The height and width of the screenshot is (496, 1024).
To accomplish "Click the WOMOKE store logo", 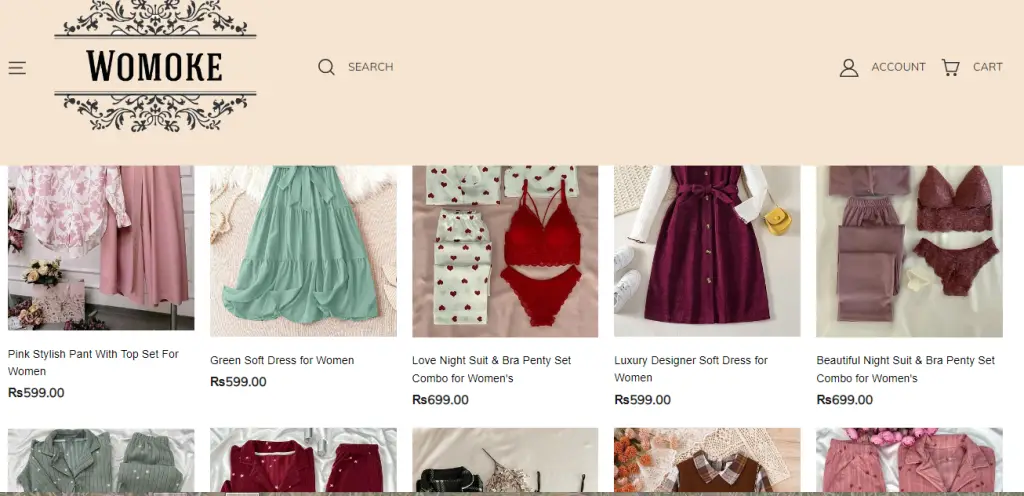I will [x=155, y=66].
